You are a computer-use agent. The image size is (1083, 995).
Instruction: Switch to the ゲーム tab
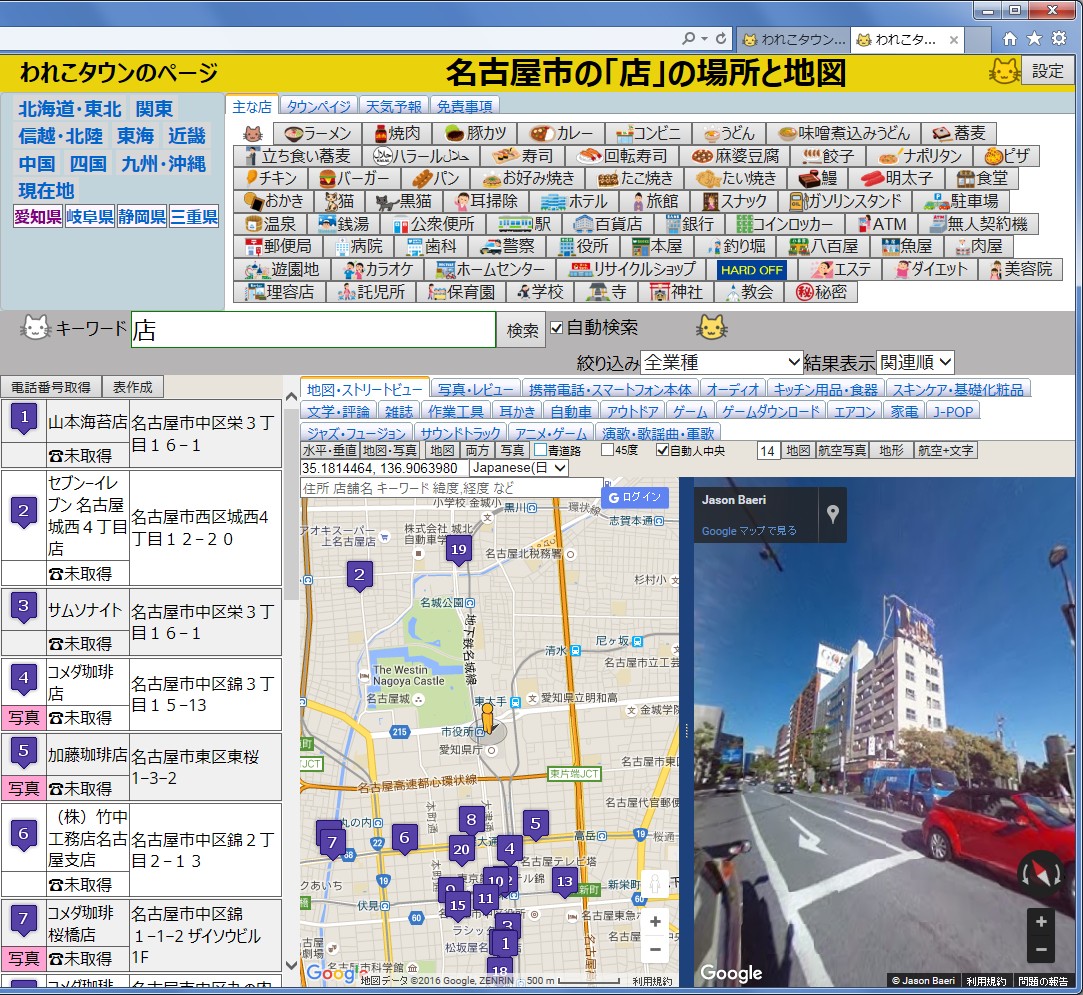pyautogui.click(x=691, y=412)
